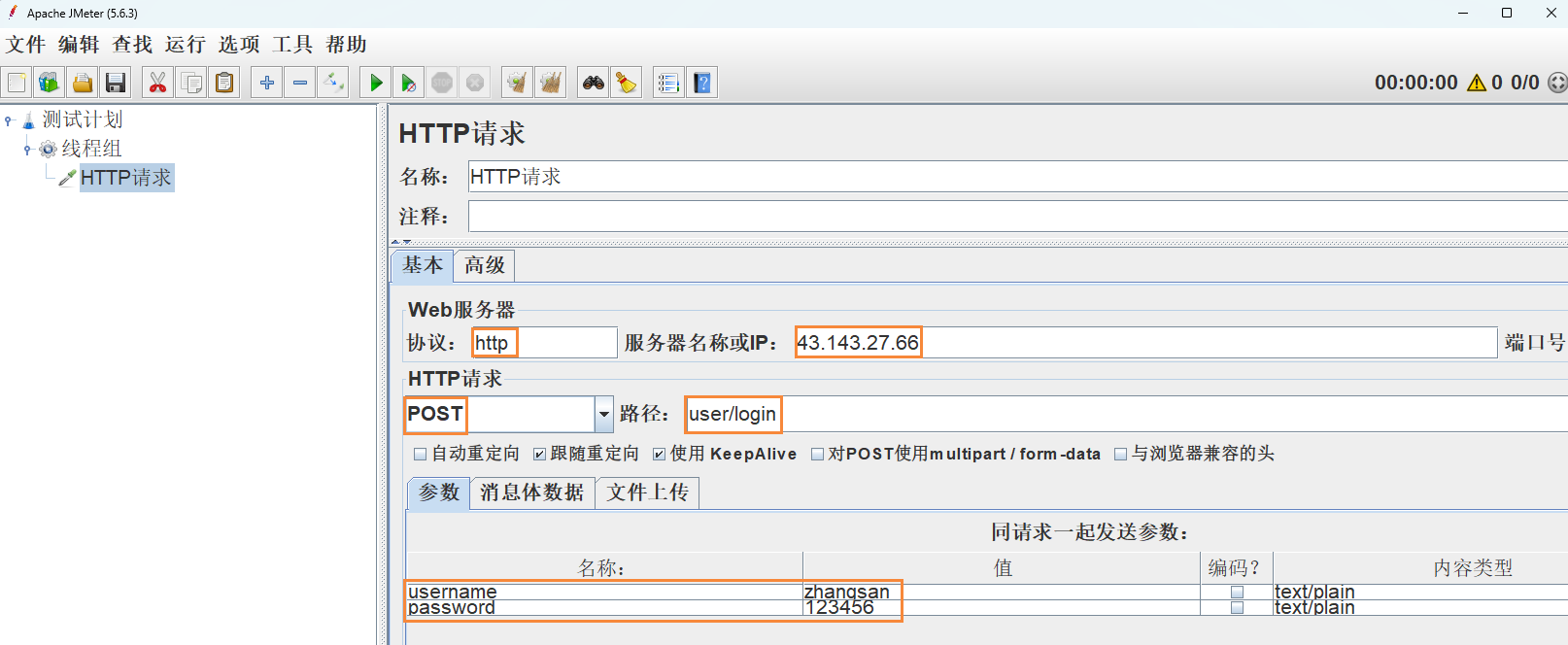Click the 123456 value cell
Viewport: 1568px width, 645px height.
pos(1002,608)
